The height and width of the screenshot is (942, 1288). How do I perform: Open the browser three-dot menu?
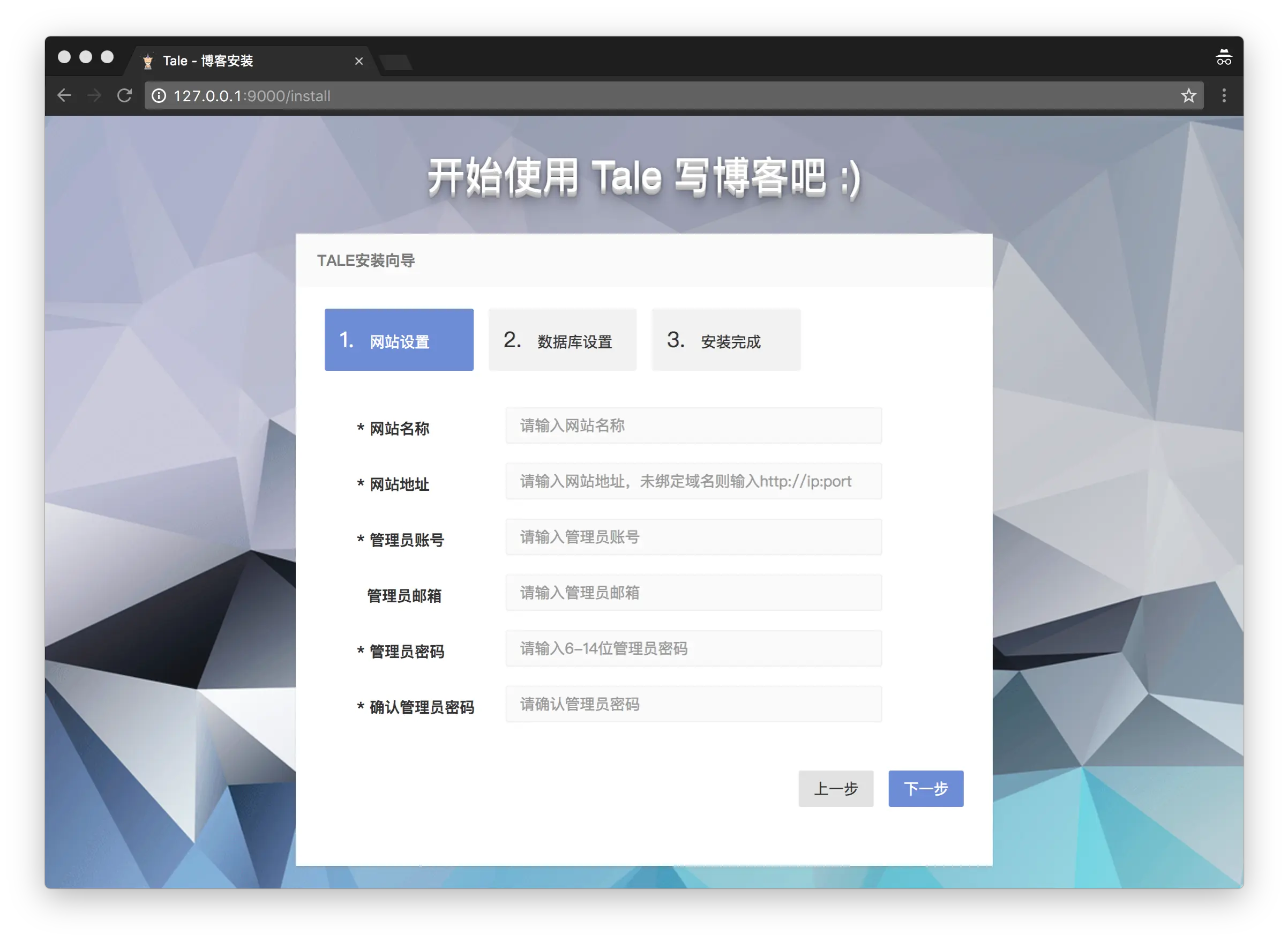click(x=1224, y=96)
